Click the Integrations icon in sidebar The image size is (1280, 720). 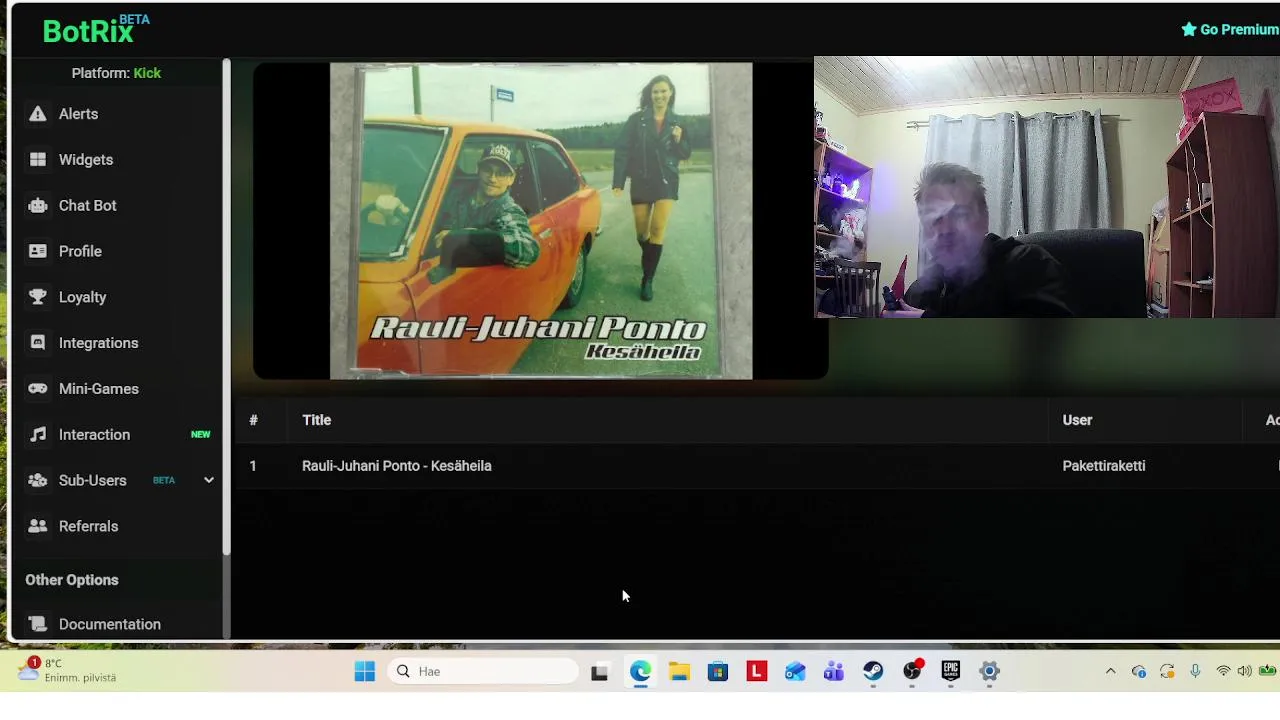point(38,343)
